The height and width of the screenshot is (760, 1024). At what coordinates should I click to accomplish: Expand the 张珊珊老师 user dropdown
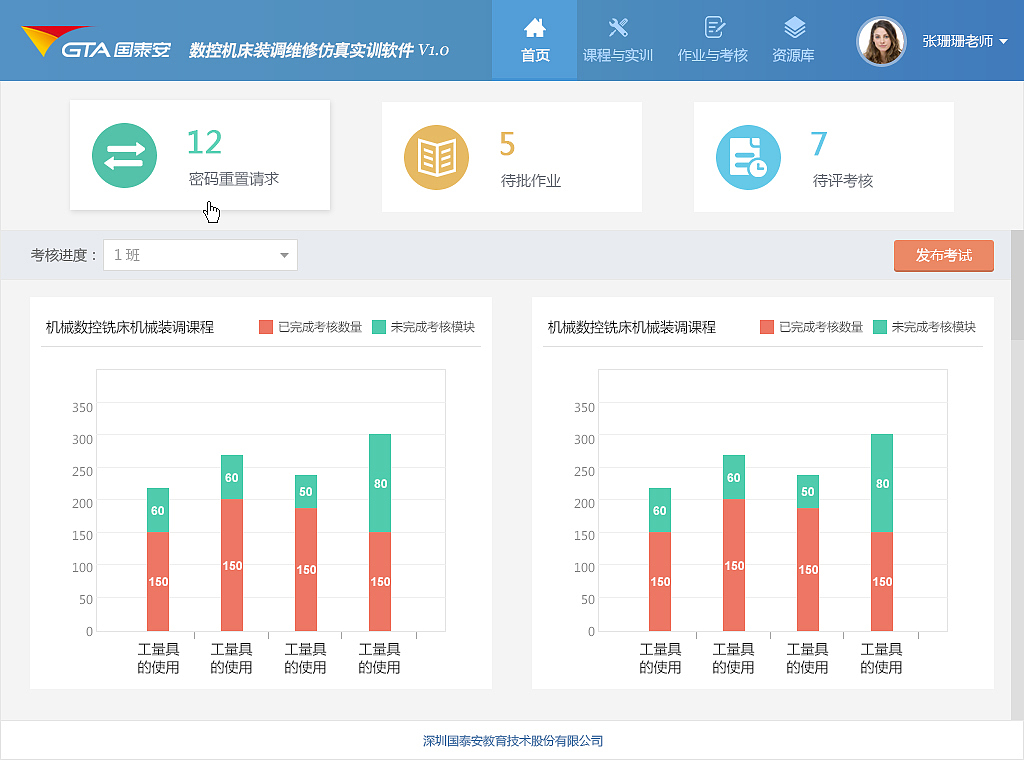[x=965, y=41]
